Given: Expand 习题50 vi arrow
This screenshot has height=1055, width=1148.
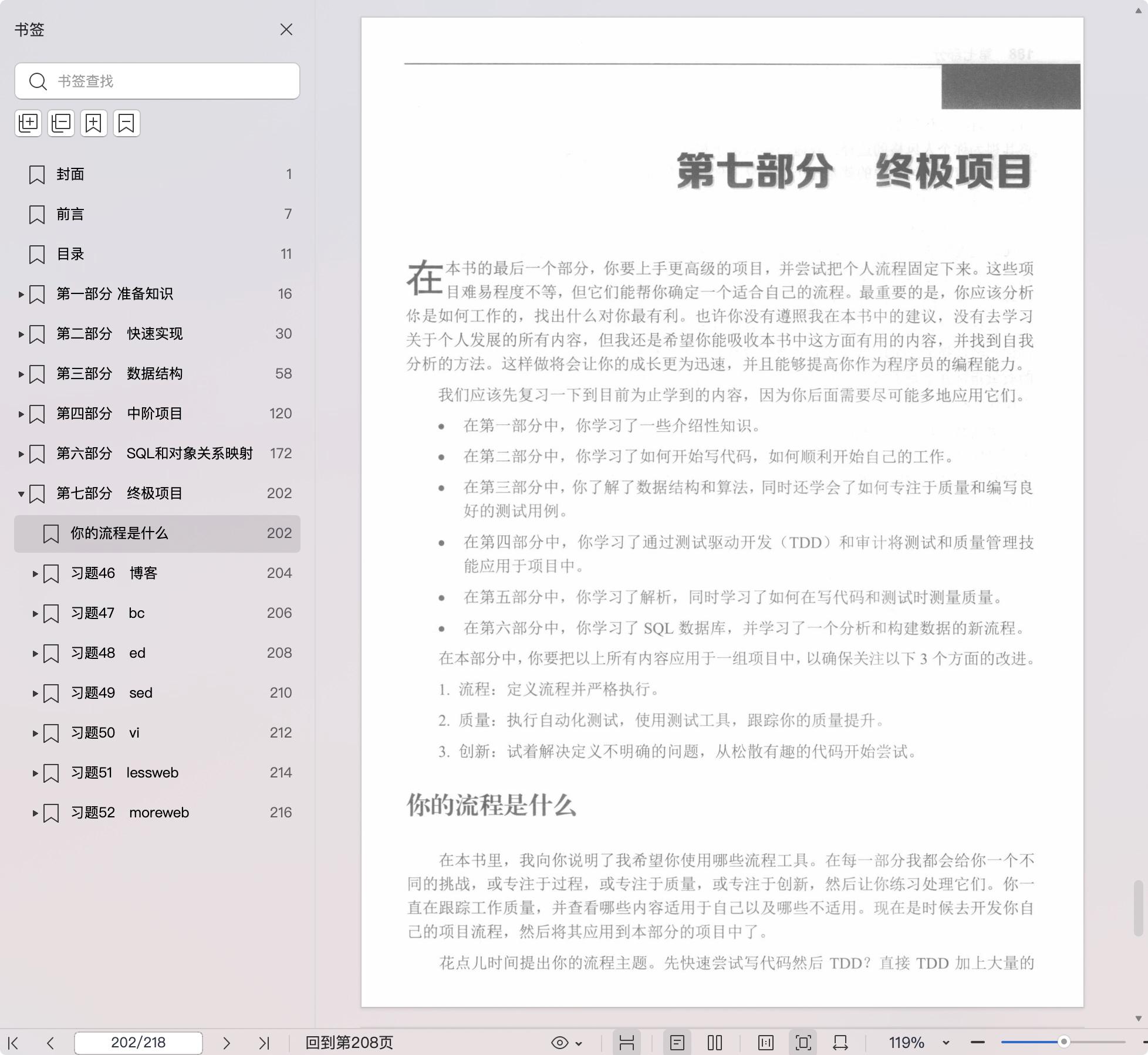Looking at the screenshot, I should click(x=35, y=733).
